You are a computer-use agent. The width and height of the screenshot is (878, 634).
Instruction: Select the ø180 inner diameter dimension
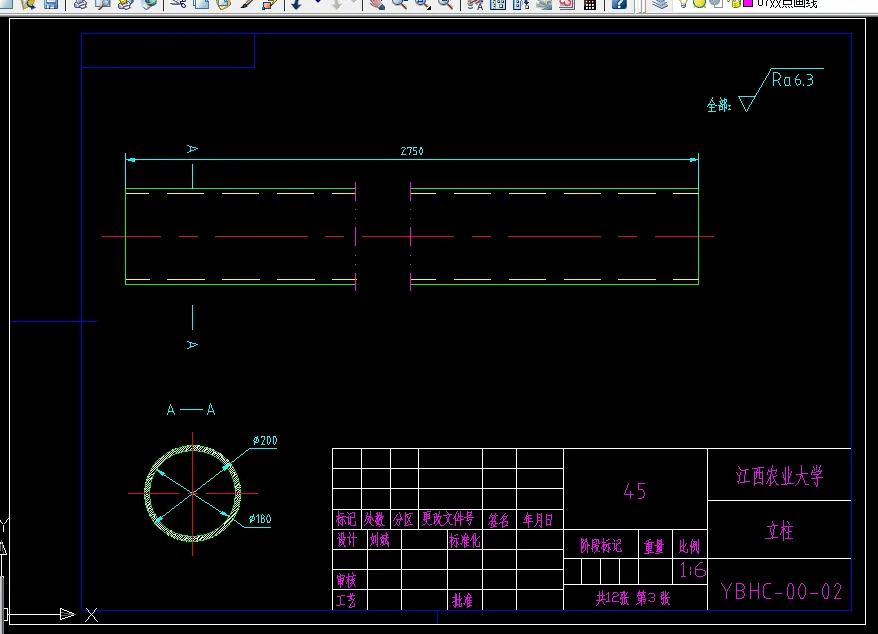260,519
